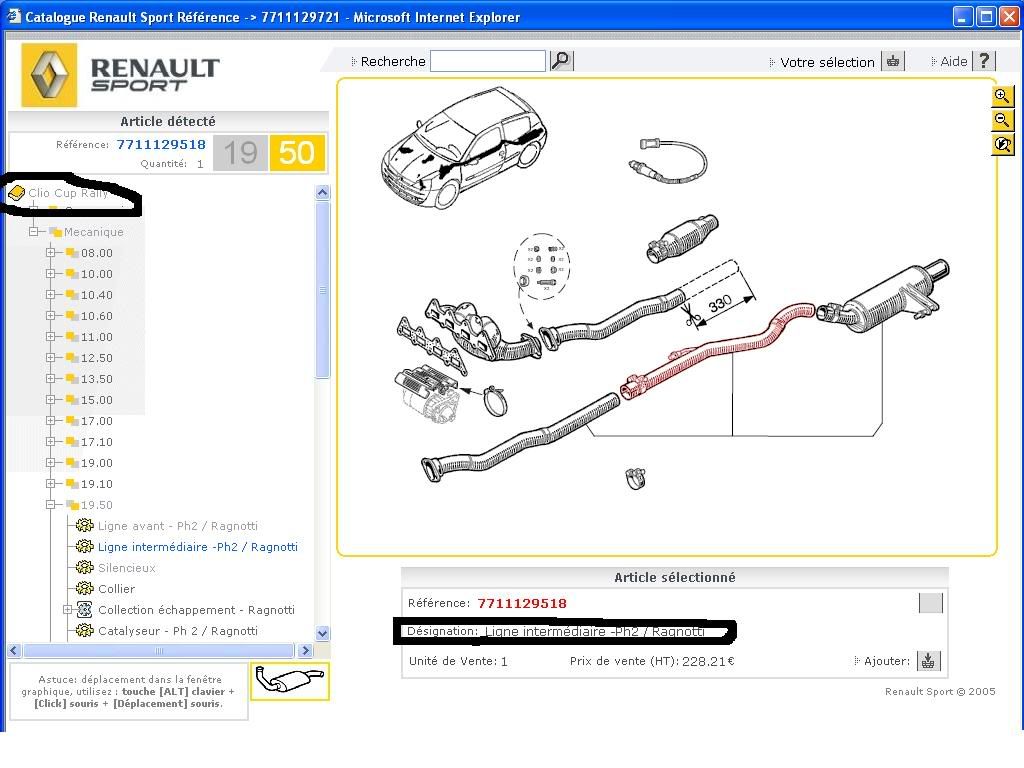This screenshot has height=768, width=1024.
Task: Click gear icon beside Catalyseur
Action: pos(84,630)
